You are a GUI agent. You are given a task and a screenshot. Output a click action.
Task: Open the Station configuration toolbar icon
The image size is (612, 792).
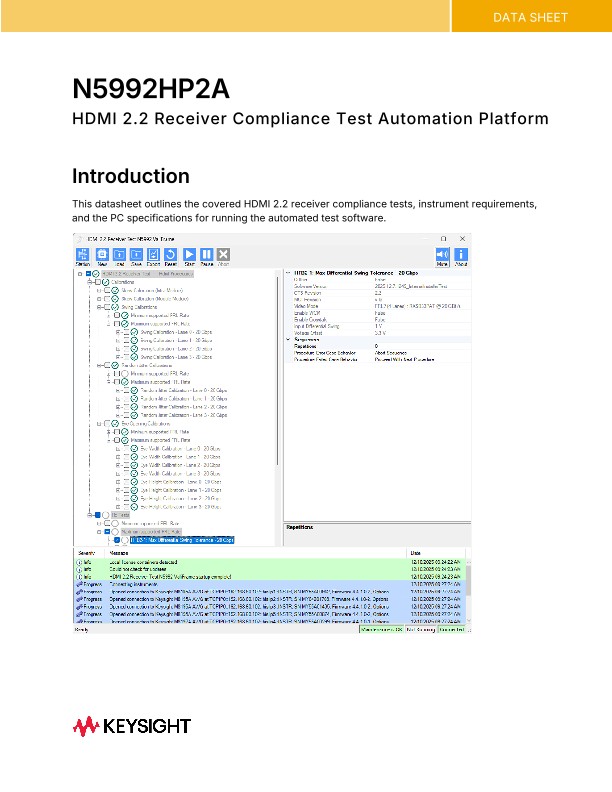tap(83, 255)
